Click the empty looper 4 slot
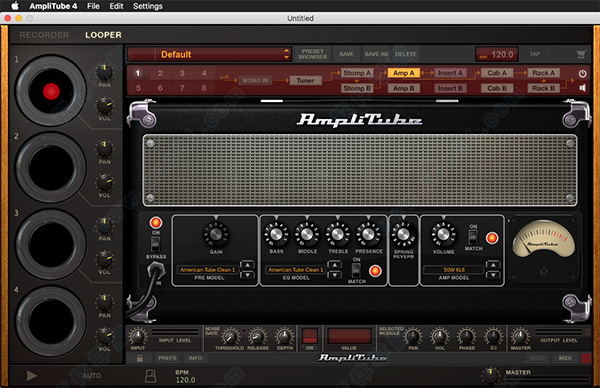The height and width of the screenshot is (388, 600). (x=51, y=321)
